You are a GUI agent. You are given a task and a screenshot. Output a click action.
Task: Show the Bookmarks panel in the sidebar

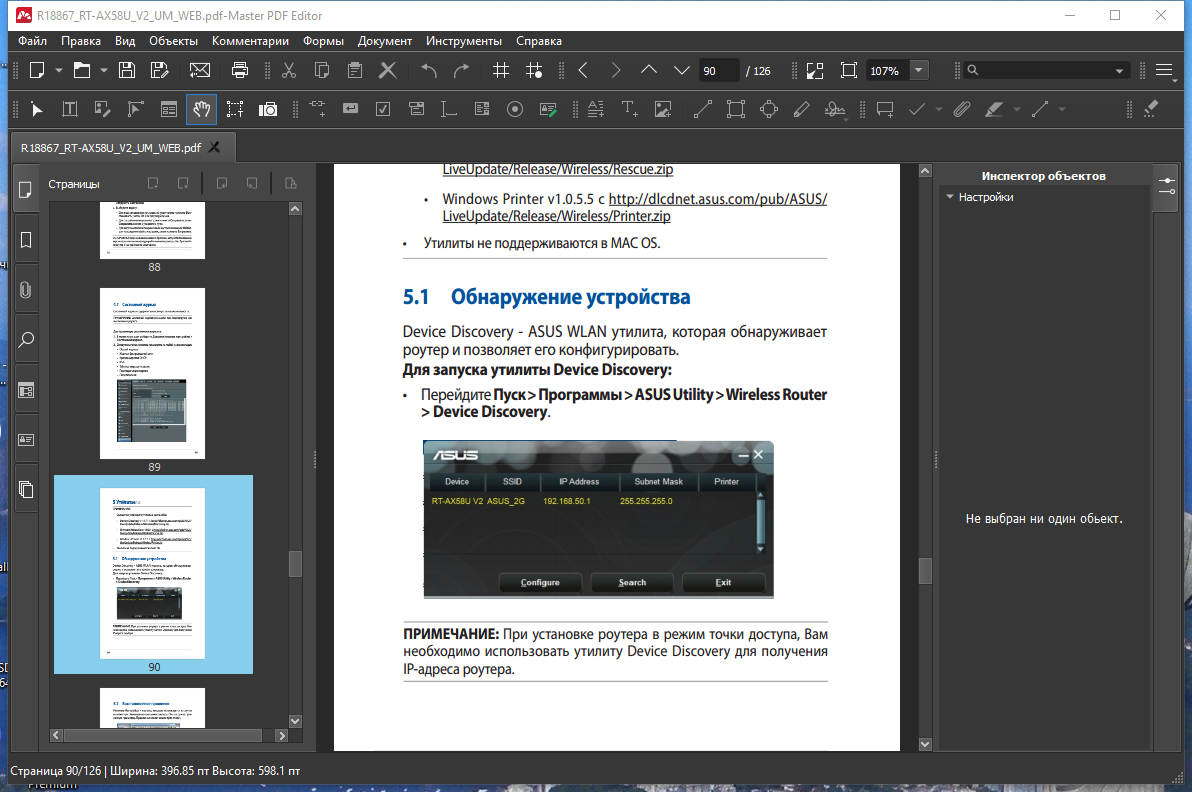[25, 240]
